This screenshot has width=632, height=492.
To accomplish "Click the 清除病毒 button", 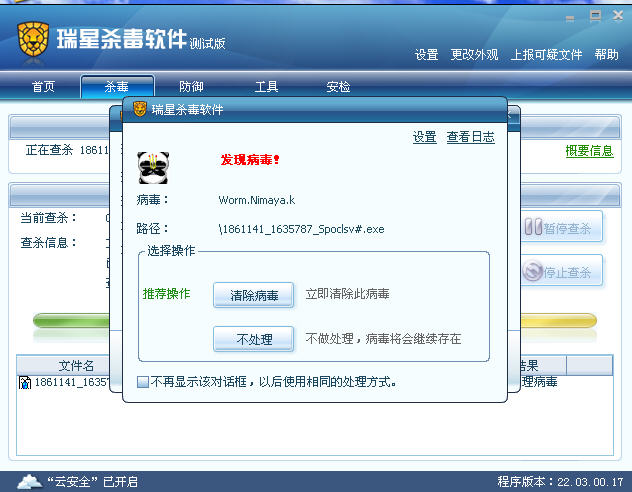I will point(254,295).
